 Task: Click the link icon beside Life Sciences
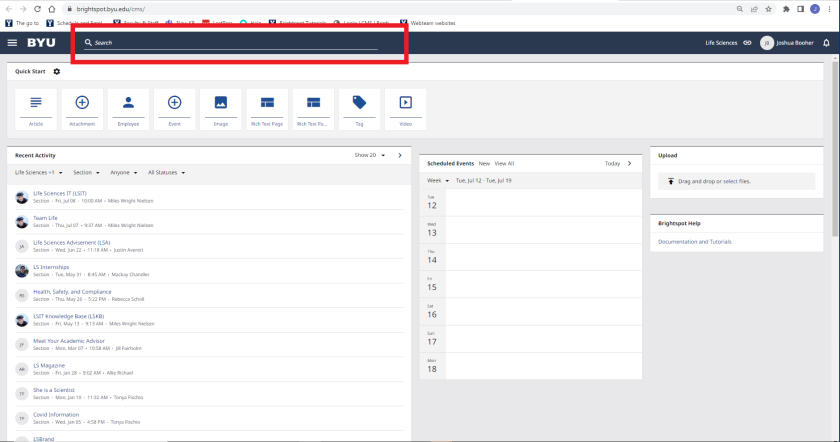747,43
